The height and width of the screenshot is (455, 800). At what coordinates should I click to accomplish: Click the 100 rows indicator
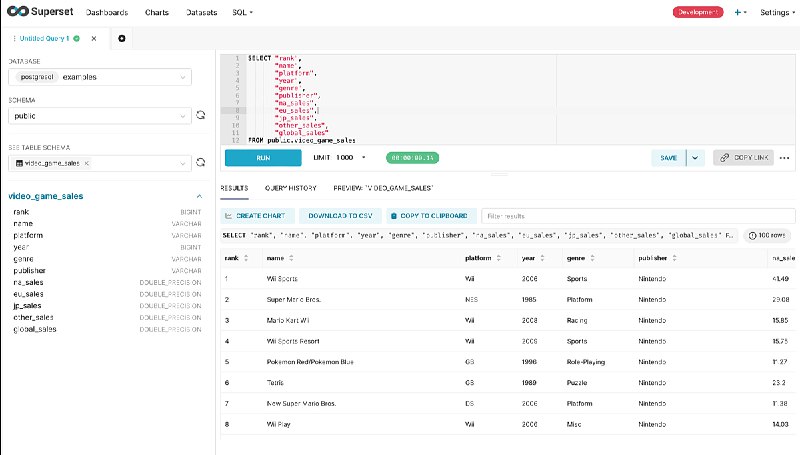767,235
